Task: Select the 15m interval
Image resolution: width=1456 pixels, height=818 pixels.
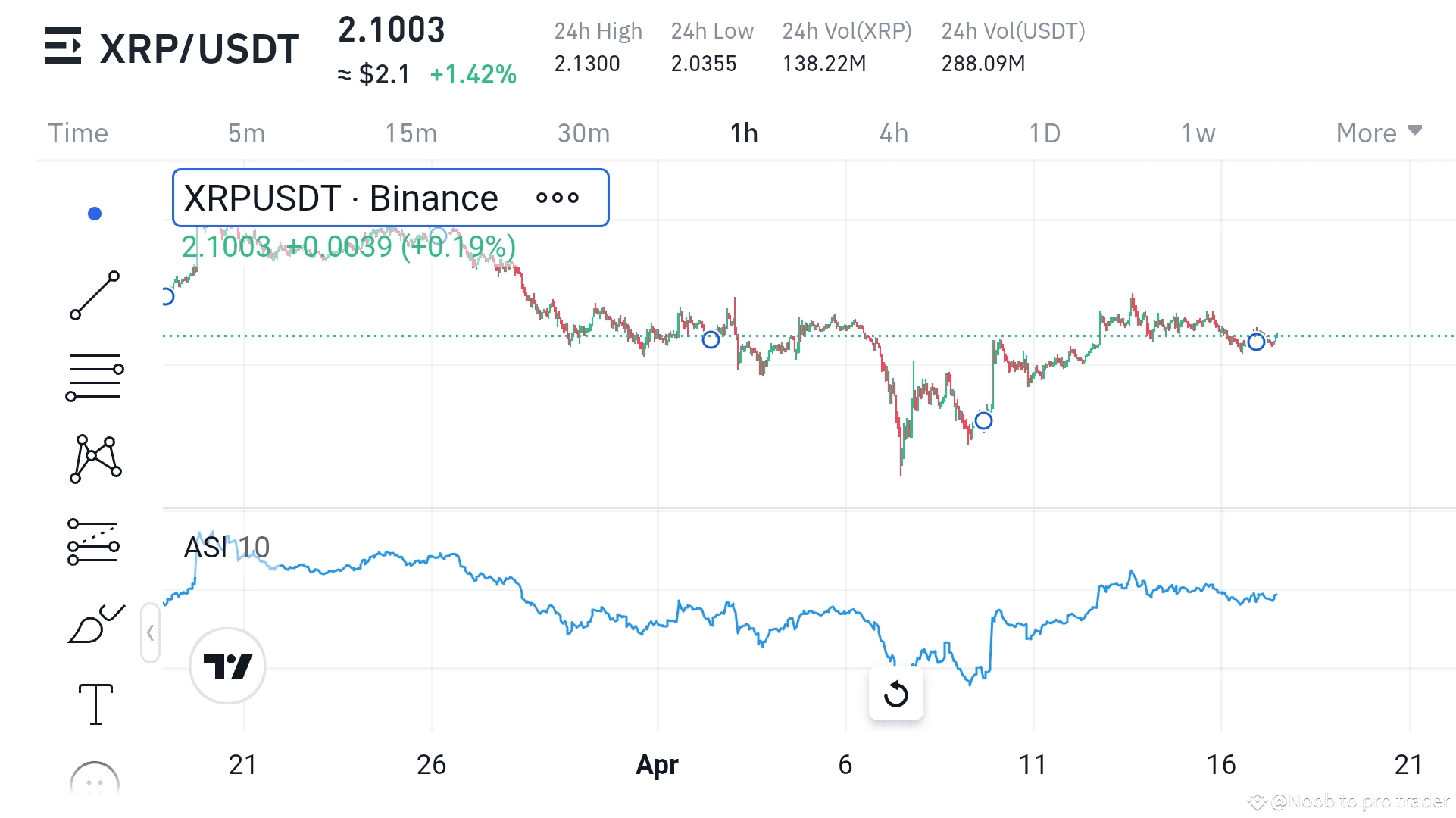Action: [x=411, y=133]
